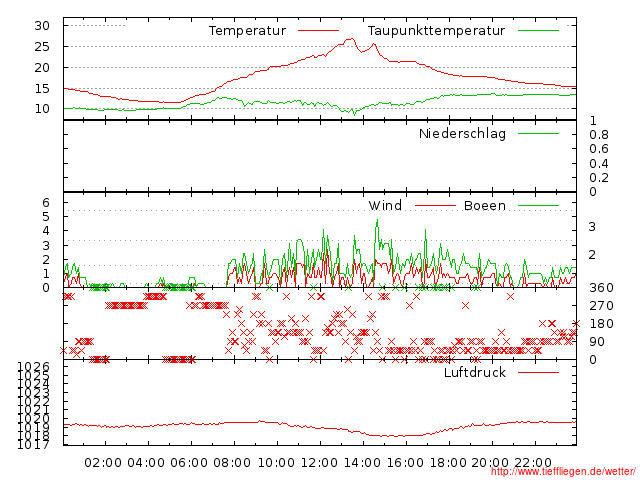The width and height of the screenshot is (640, 480).
Task: Click the green Niederschlag legend line sample
Action: 538,133
